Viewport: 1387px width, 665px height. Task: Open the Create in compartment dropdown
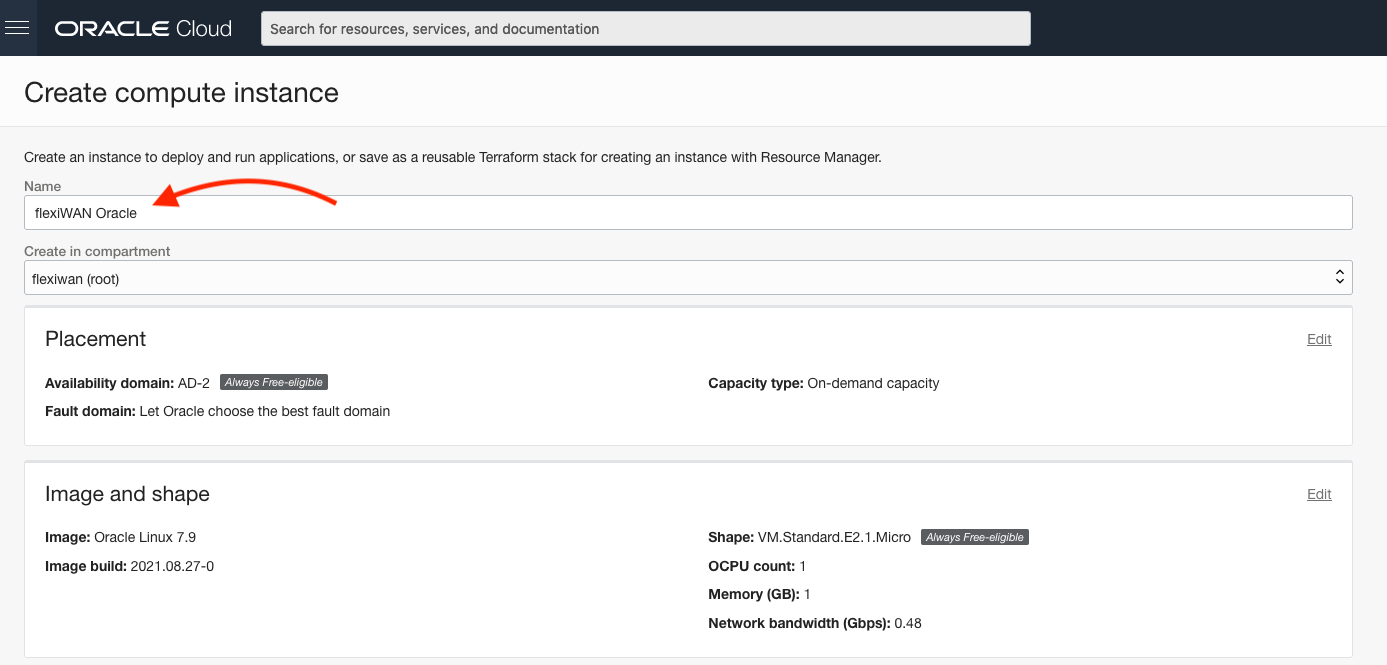point(688,279)
